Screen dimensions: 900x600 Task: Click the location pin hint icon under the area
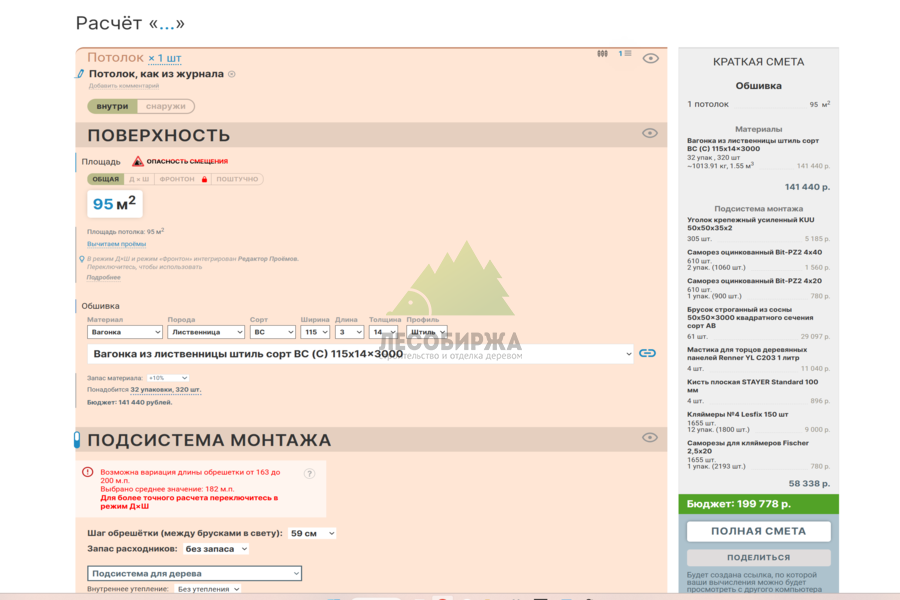tap(82, 259)
